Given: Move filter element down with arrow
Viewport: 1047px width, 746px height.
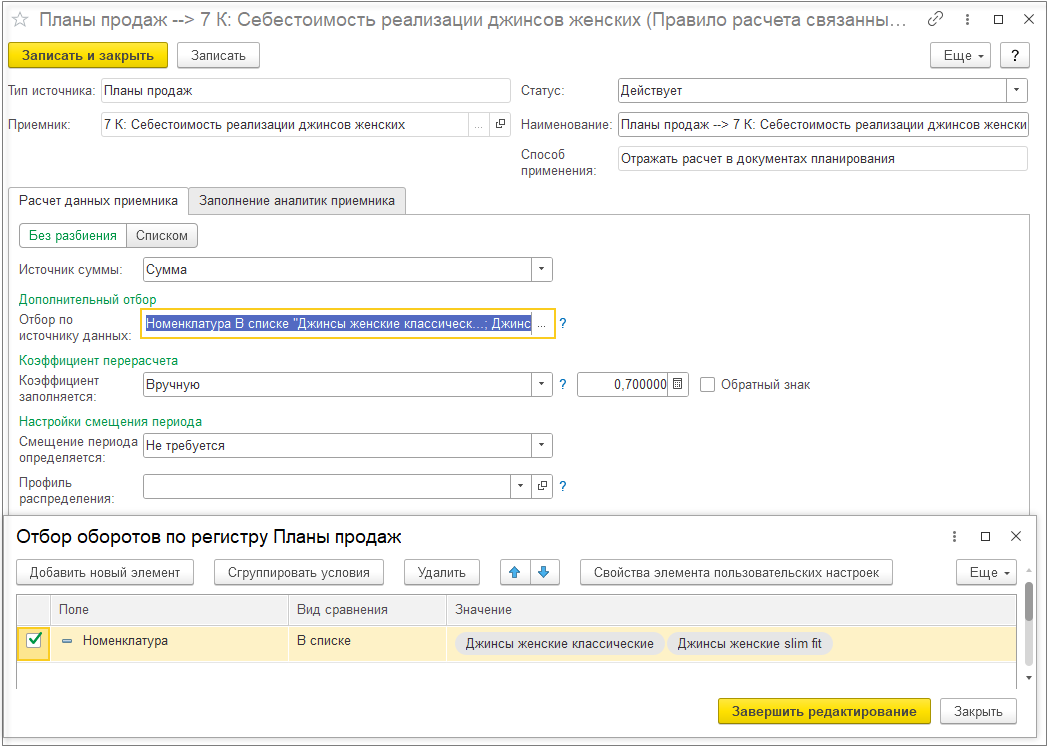Looking at the screenshot, I should coord(543,572).
